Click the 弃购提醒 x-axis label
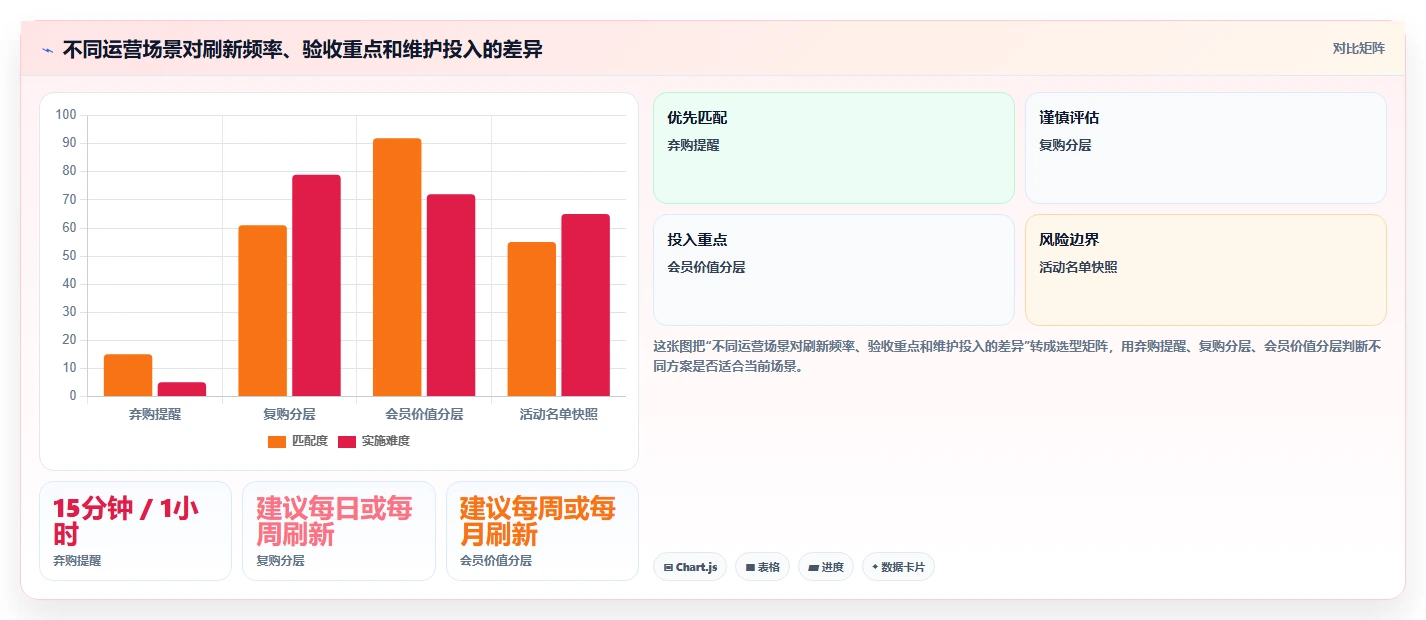The image size is (1426, 620). [x=155, y=414]
